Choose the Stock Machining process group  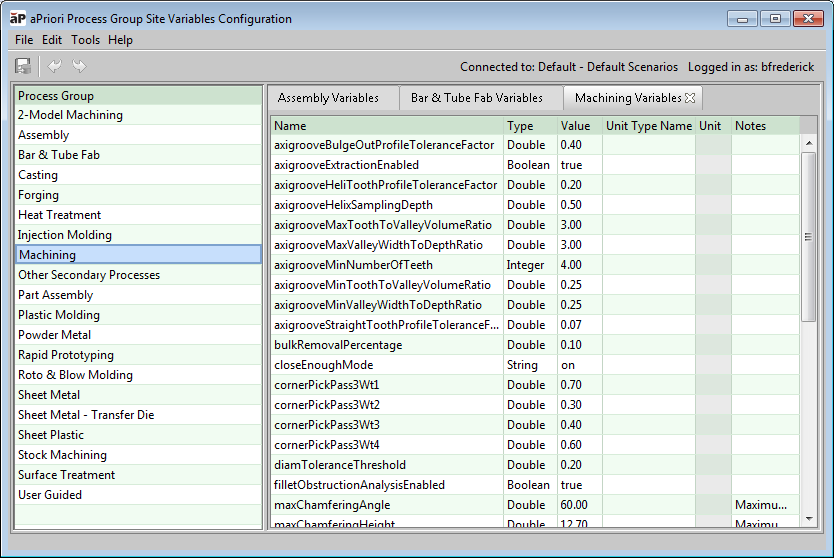click(x=62, y=455)
